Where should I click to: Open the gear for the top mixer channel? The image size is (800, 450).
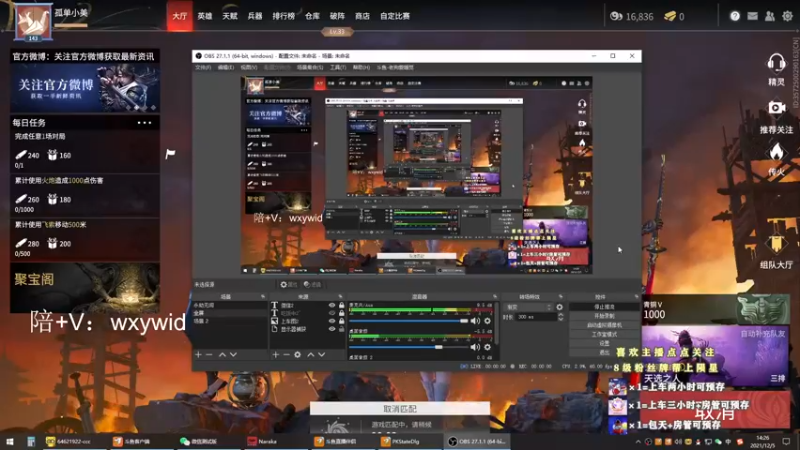tap(487, 321)
